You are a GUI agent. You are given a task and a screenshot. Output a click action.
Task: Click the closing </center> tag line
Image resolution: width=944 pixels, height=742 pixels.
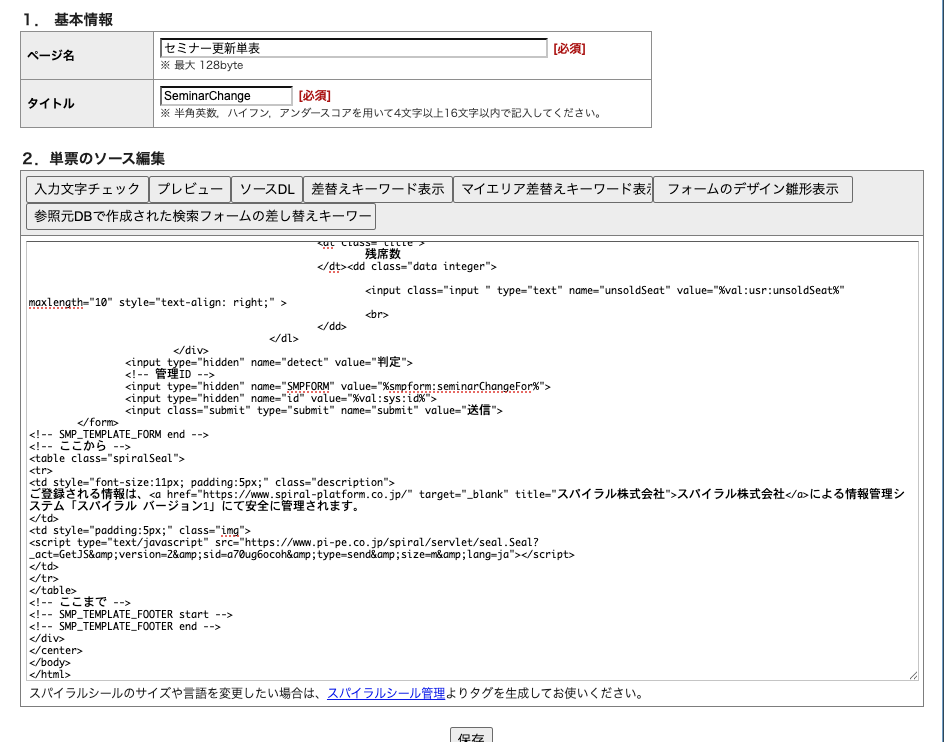click(55, 651)
